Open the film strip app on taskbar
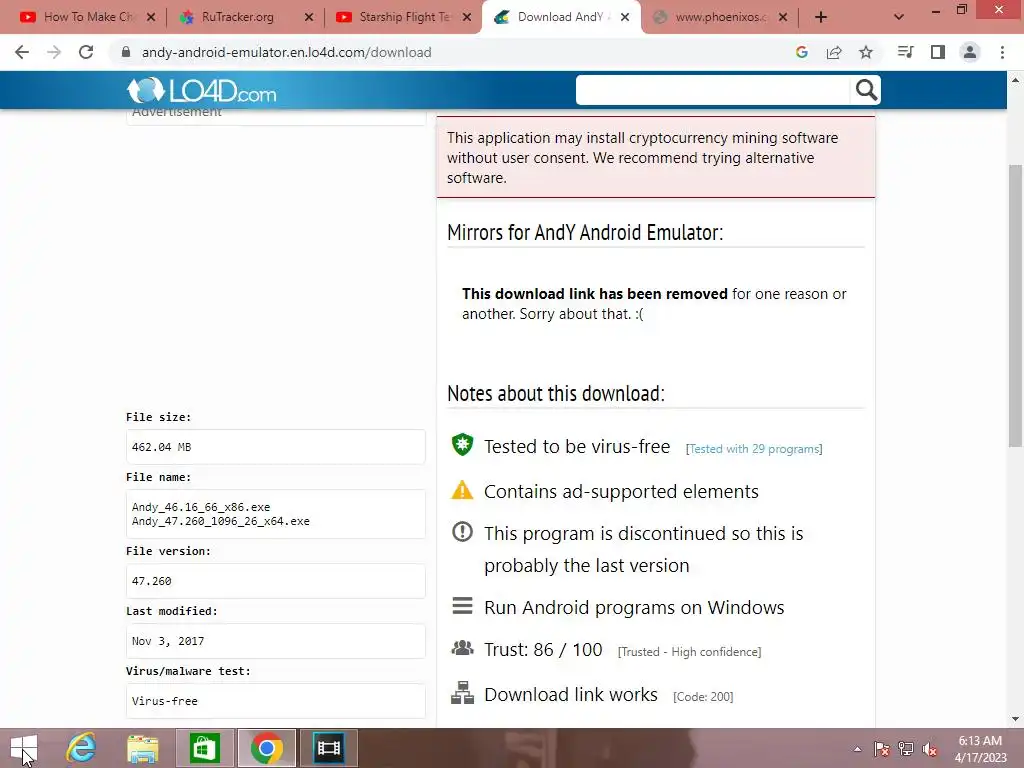The height and width of the screenshot is (768, 1024). [328, 748]
